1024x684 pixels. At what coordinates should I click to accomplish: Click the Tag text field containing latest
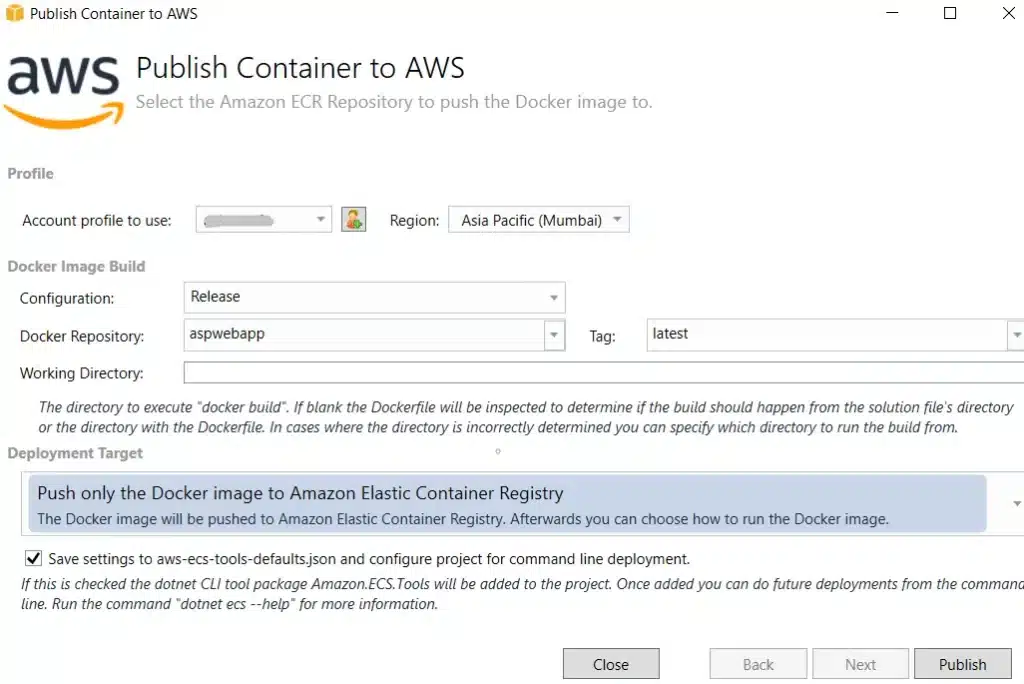[x=827, y=335]
